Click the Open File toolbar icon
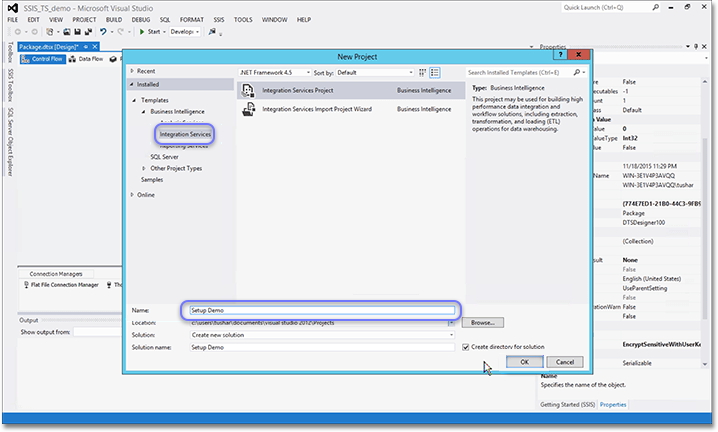Screen dimensions: 718x432 pyautogui.click(x=67, y=32)
